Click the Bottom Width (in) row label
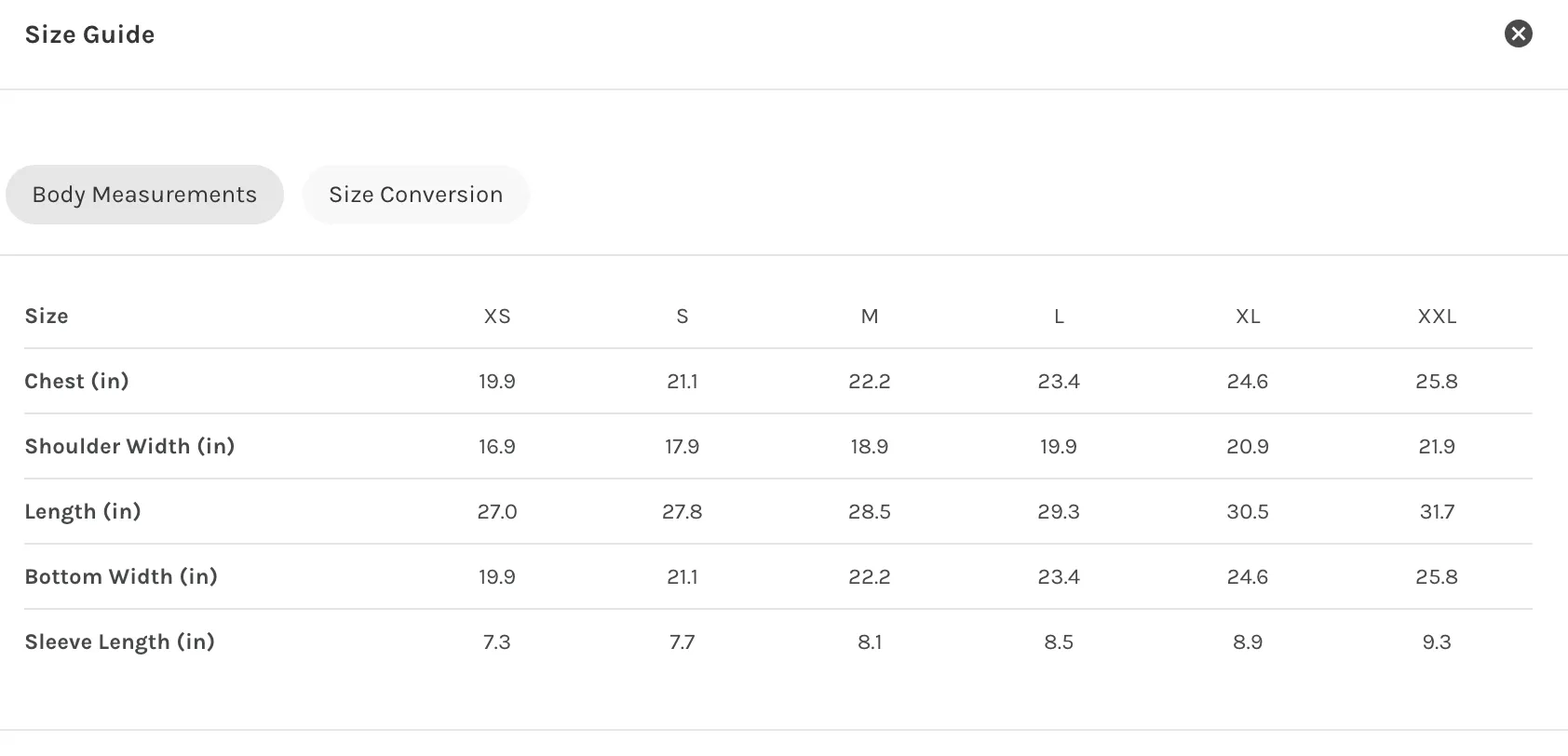Image resolution: width=1568 pixels, height=756 pixels. [x=121, y=576]
